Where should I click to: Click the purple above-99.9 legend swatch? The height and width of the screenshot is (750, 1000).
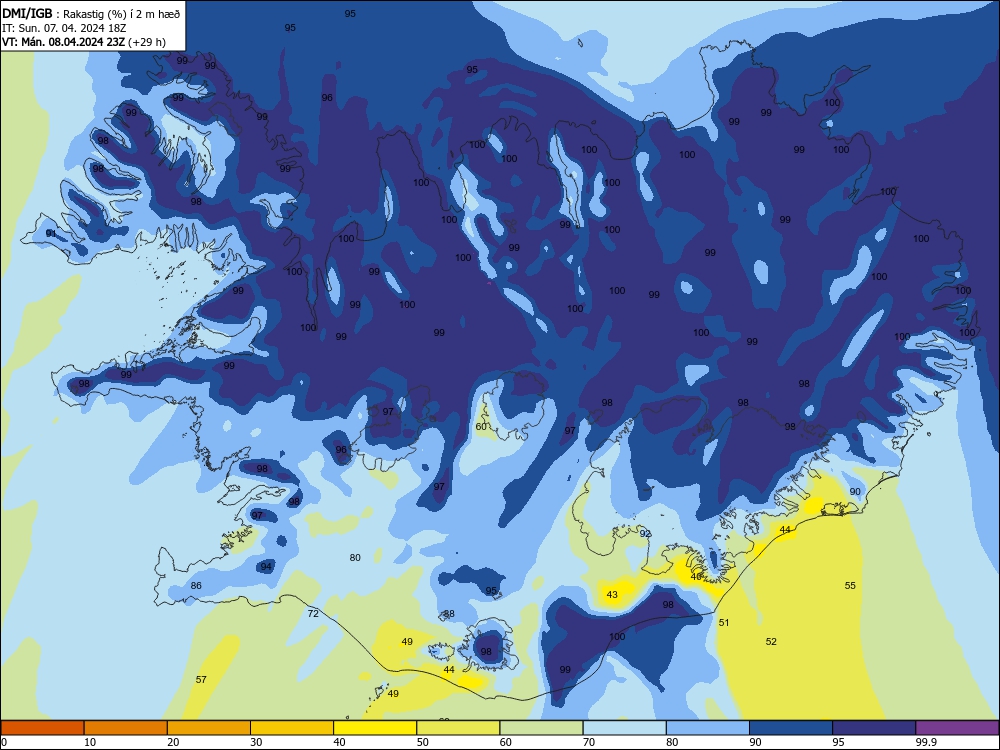tap(957, 728)
